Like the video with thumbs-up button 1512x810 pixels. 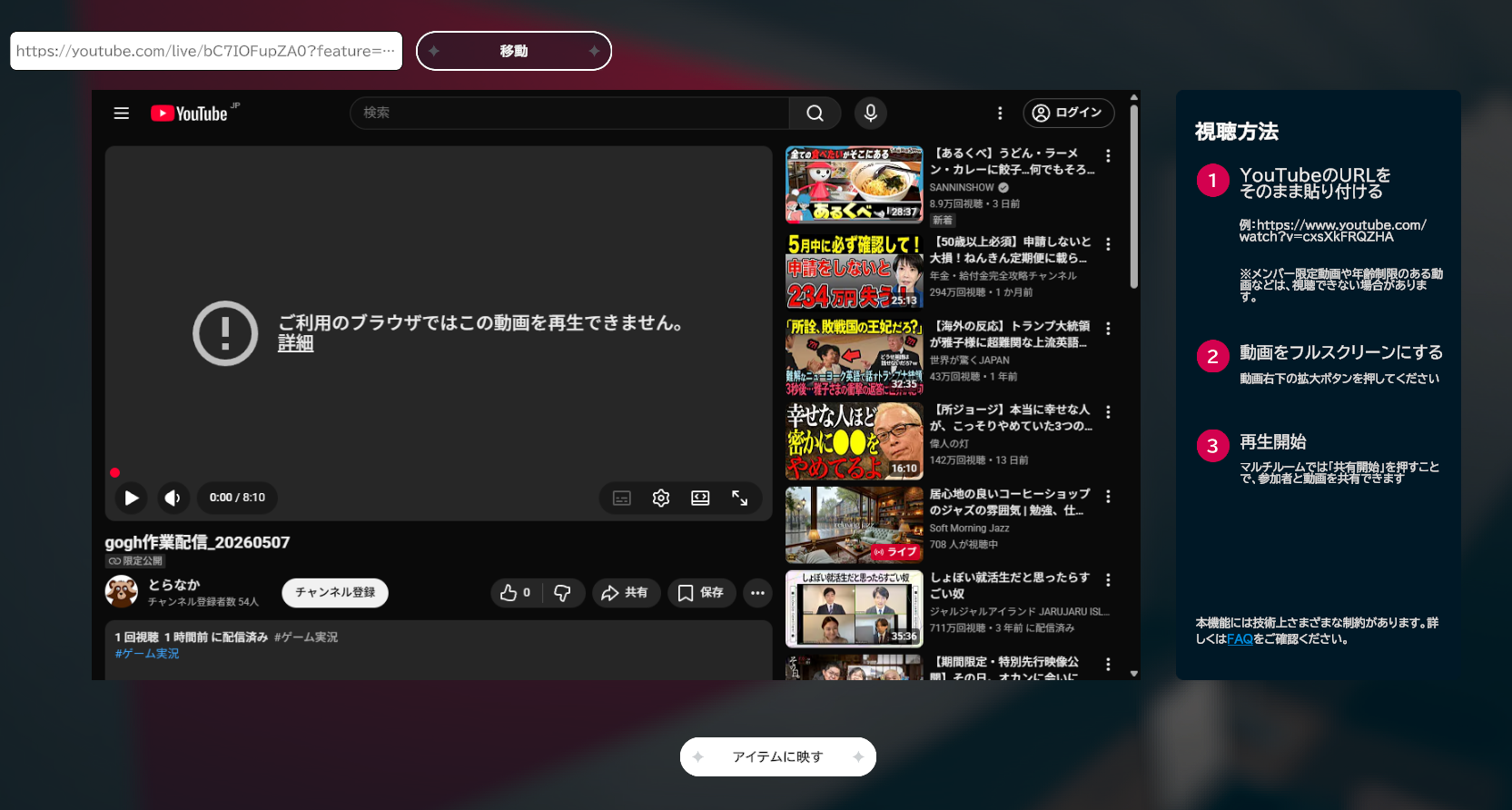516,593
